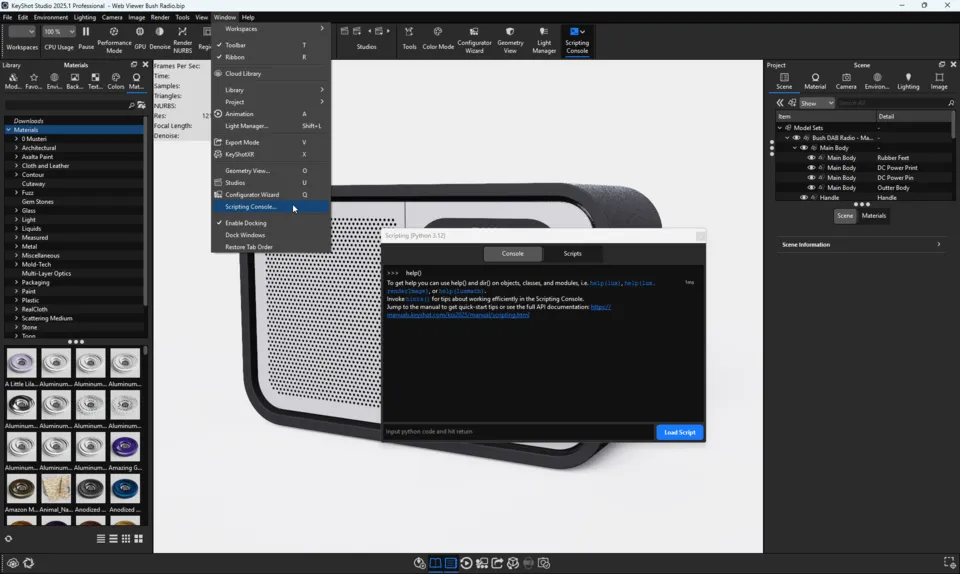The width and height of the screenshot is (960, 574).
Task: Choose Cloud Library from Window menu
Action: click(x=269, y=73)
